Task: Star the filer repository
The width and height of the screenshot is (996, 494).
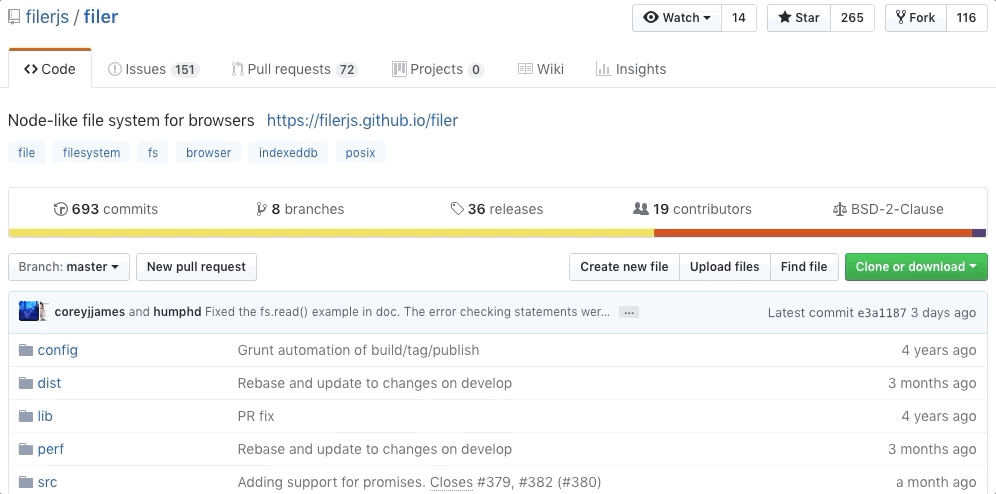Action: click(x=799, y=18)
